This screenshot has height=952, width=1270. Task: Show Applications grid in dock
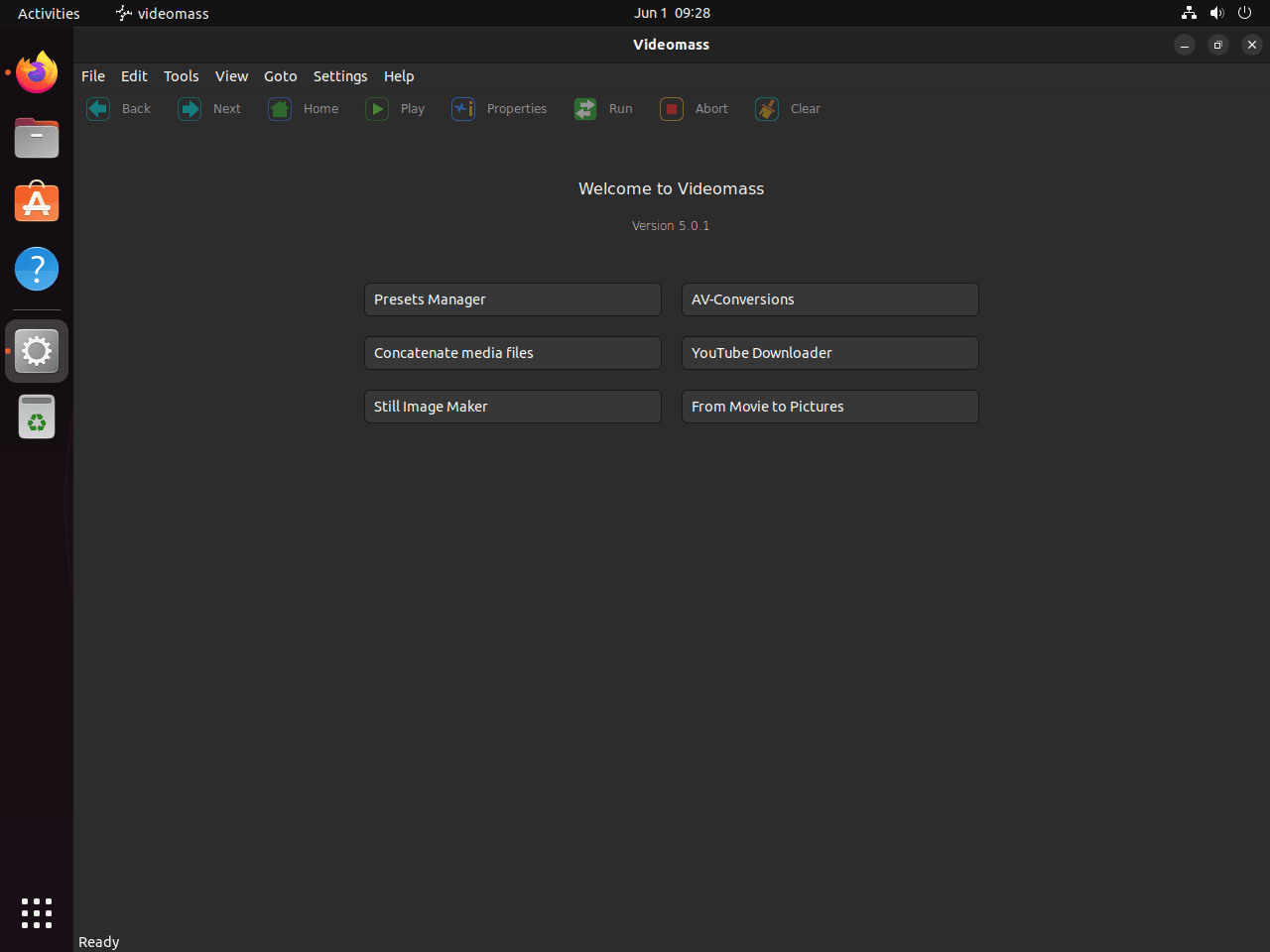37,913
